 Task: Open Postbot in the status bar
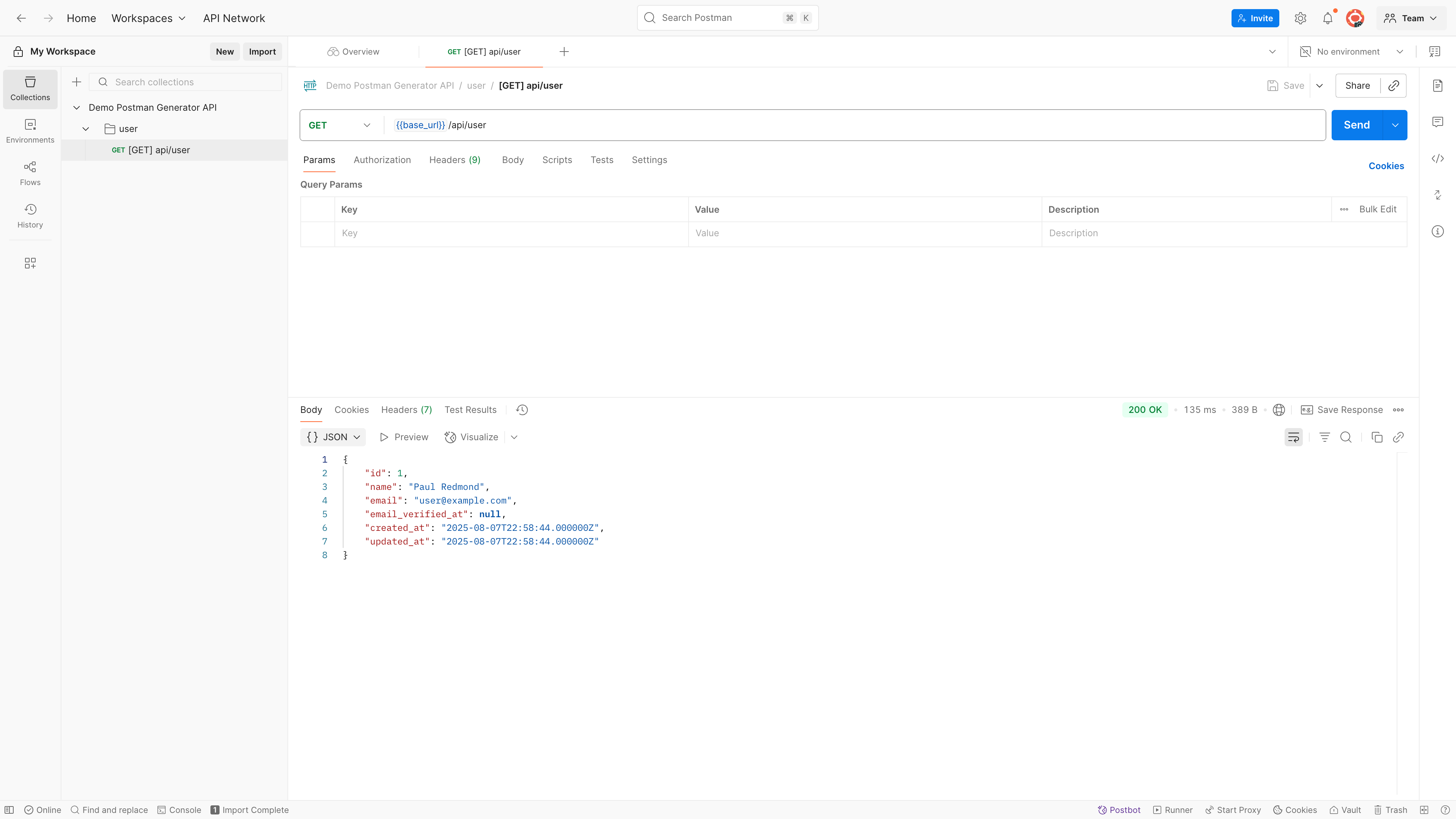pyautogui.click(x=1119, y=810)
